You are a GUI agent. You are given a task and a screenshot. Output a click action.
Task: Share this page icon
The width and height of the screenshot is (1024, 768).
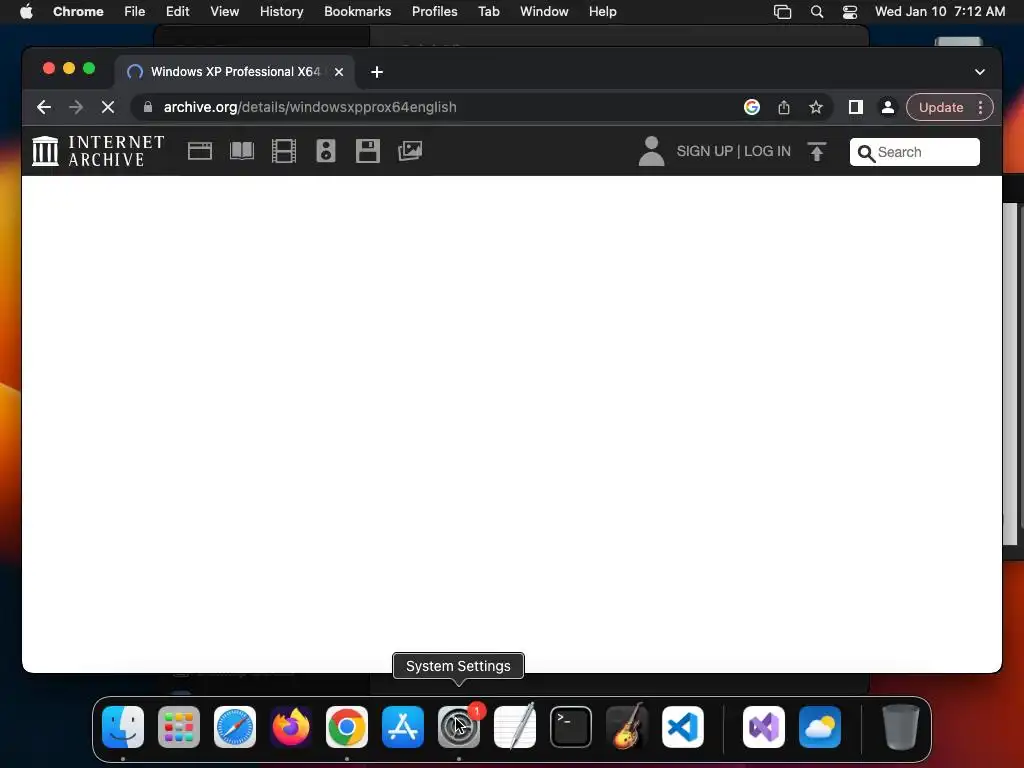pyautogui.click(x=784, y=107)
